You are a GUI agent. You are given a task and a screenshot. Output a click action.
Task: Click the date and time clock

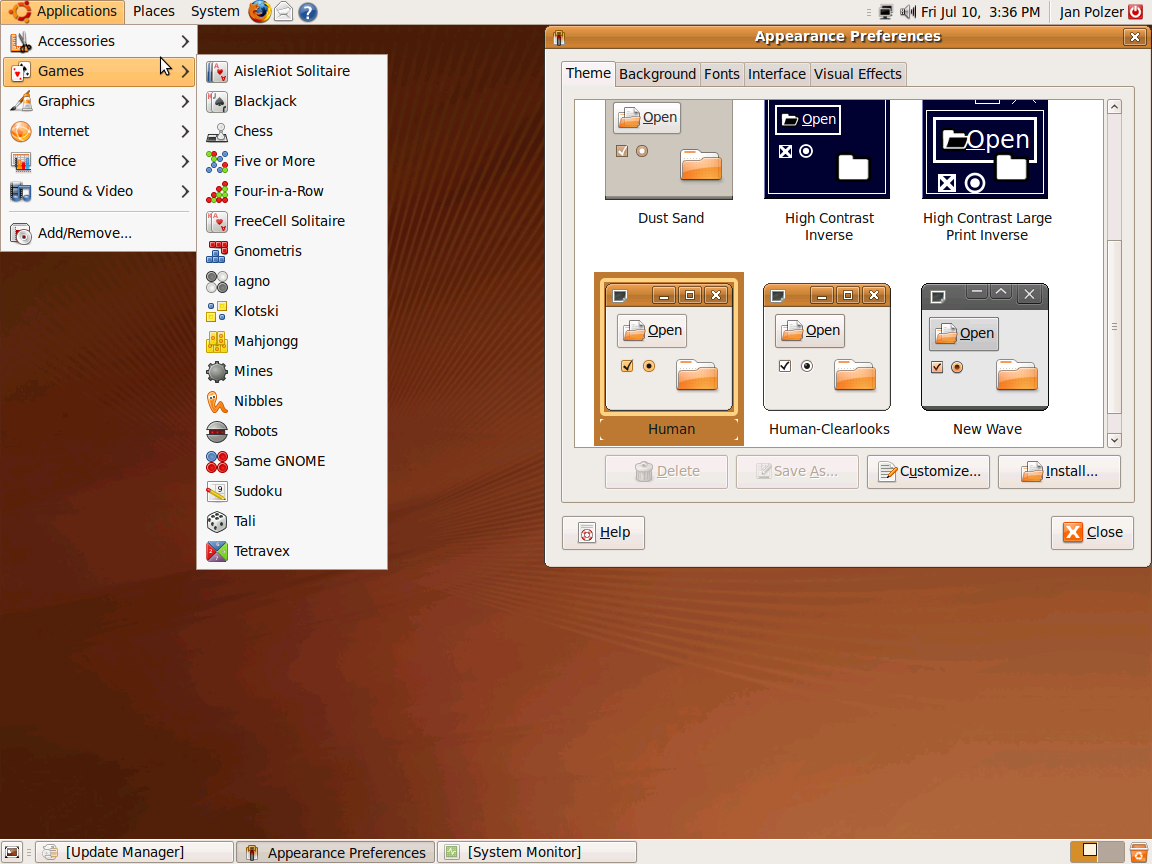(x=980, y=12)
